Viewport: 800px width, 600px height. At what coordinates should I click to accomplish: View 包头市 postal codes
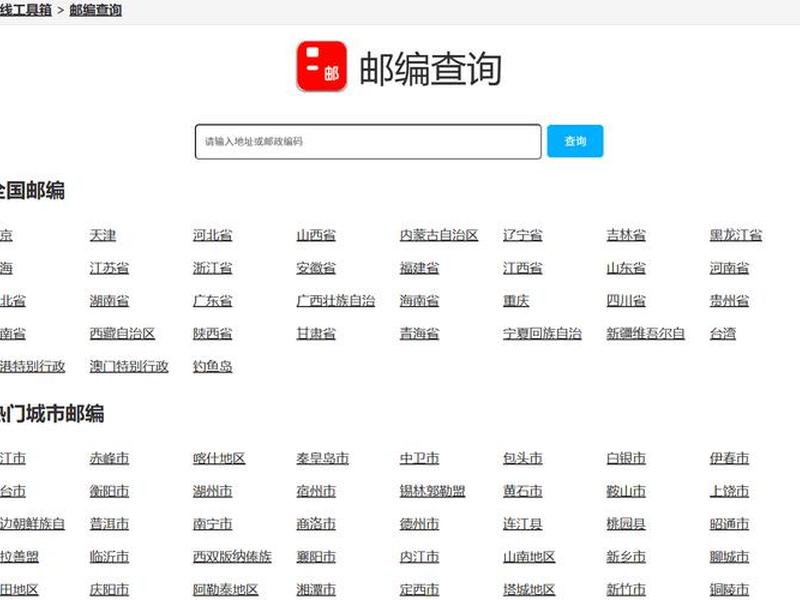click(522, 458)
